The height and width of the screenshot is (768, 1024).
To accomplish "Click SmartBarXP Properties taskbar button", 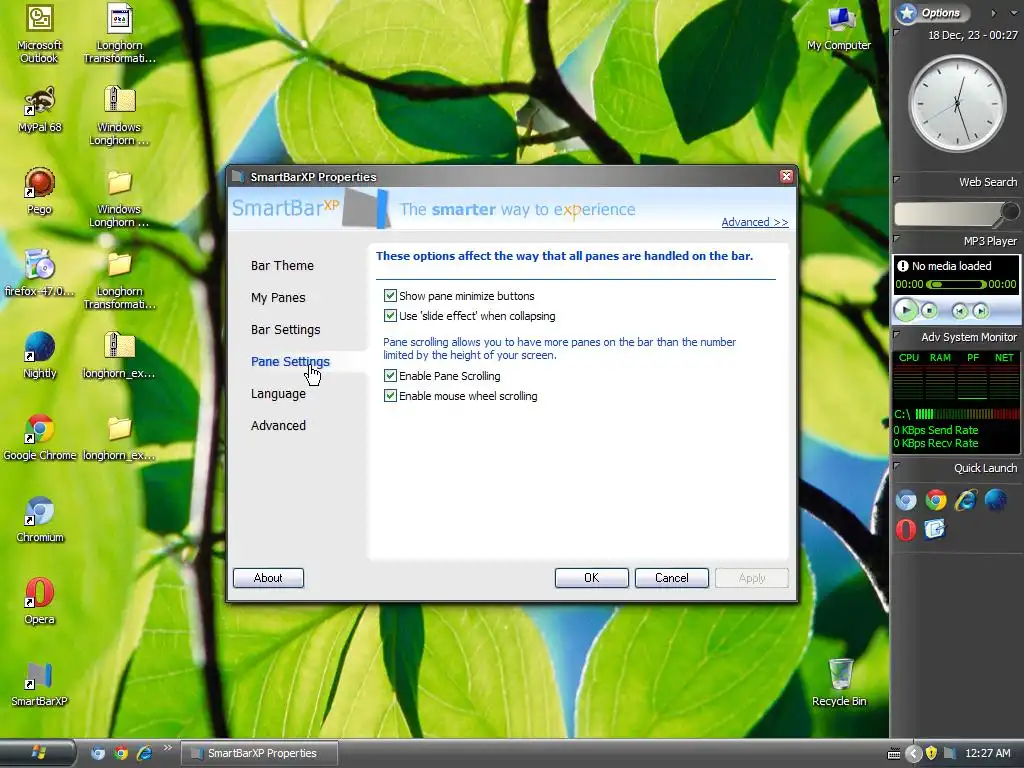I will coord(259,753).
